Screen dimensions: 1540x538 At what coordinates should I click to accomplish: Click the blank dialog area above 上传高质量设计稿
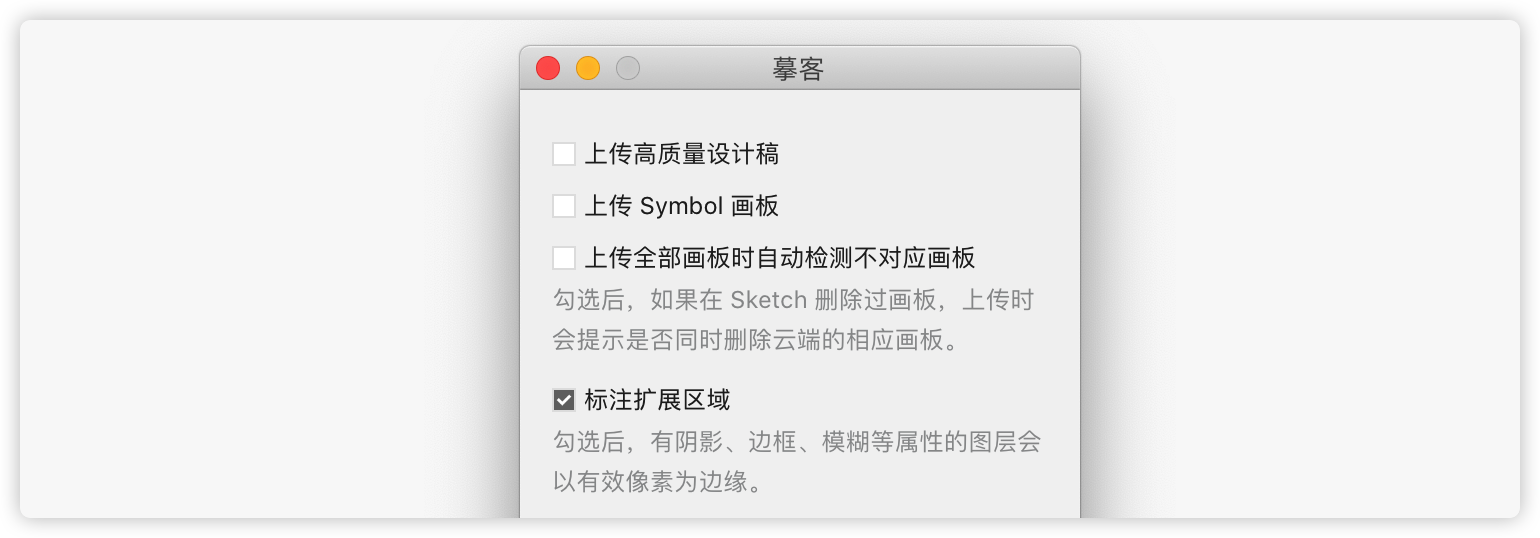point(800,113)
